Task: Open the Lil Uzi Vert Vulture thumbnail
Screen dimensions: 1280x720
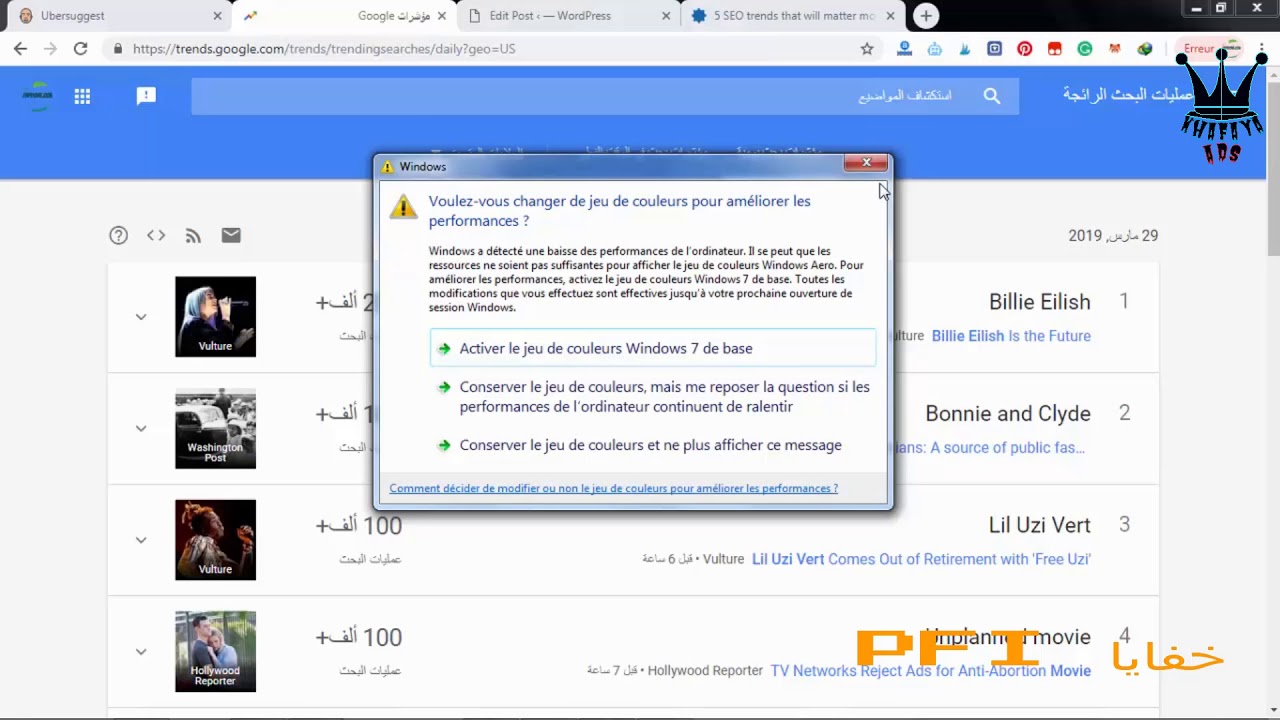Action: pyautogui.click(x=215, y=540)
